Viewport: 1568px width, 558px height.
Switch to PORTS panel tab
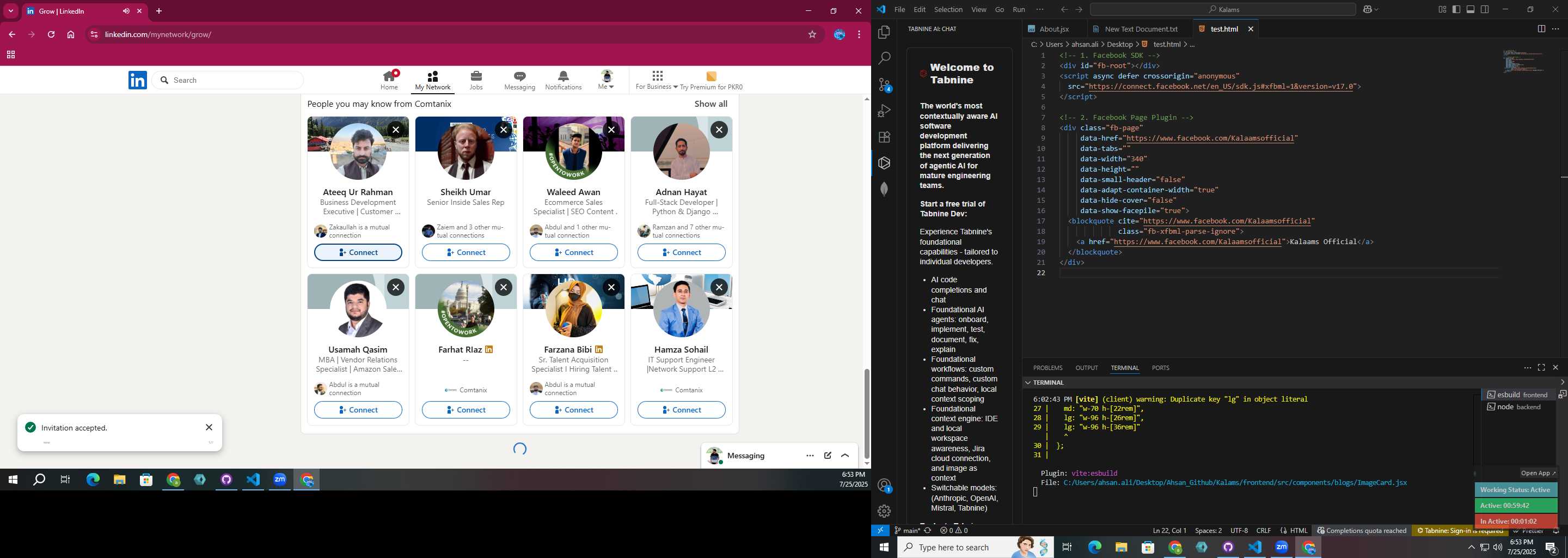pyautogui.click(x=1160, y=368)
